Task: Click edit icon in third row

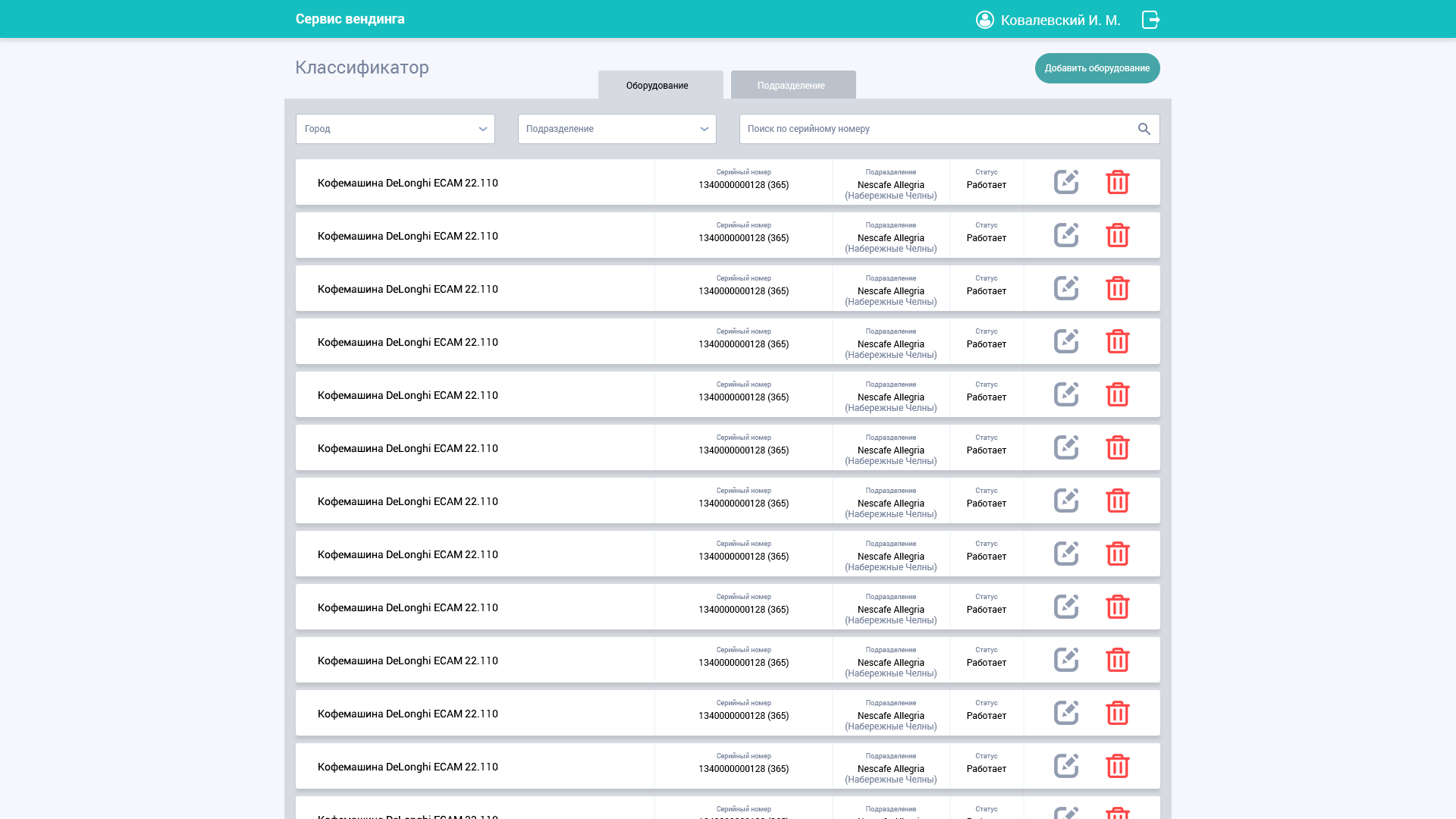Action: 1065,288
